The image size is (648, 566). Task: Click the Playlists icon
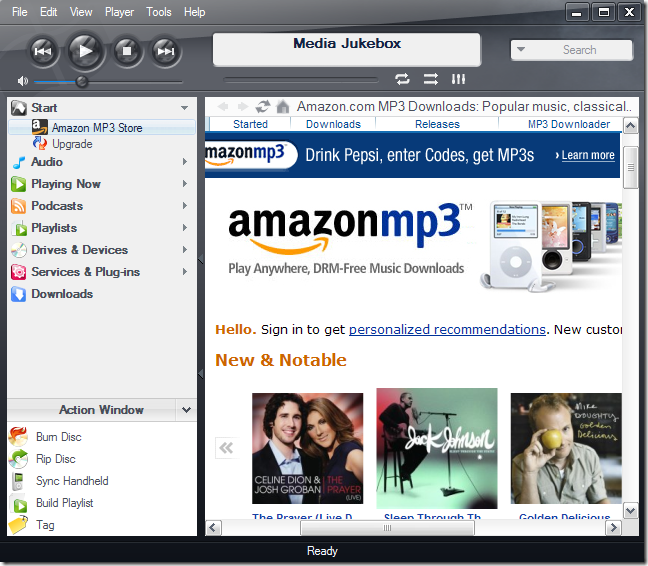[19, 228]
